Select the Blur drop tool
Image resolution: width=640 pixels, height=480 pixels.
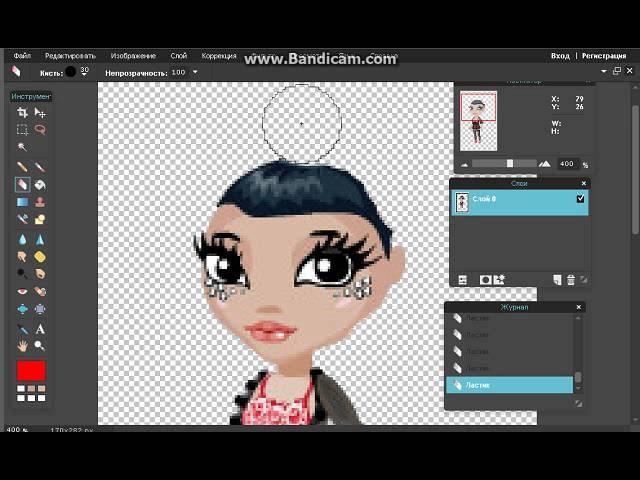[22, 239]
